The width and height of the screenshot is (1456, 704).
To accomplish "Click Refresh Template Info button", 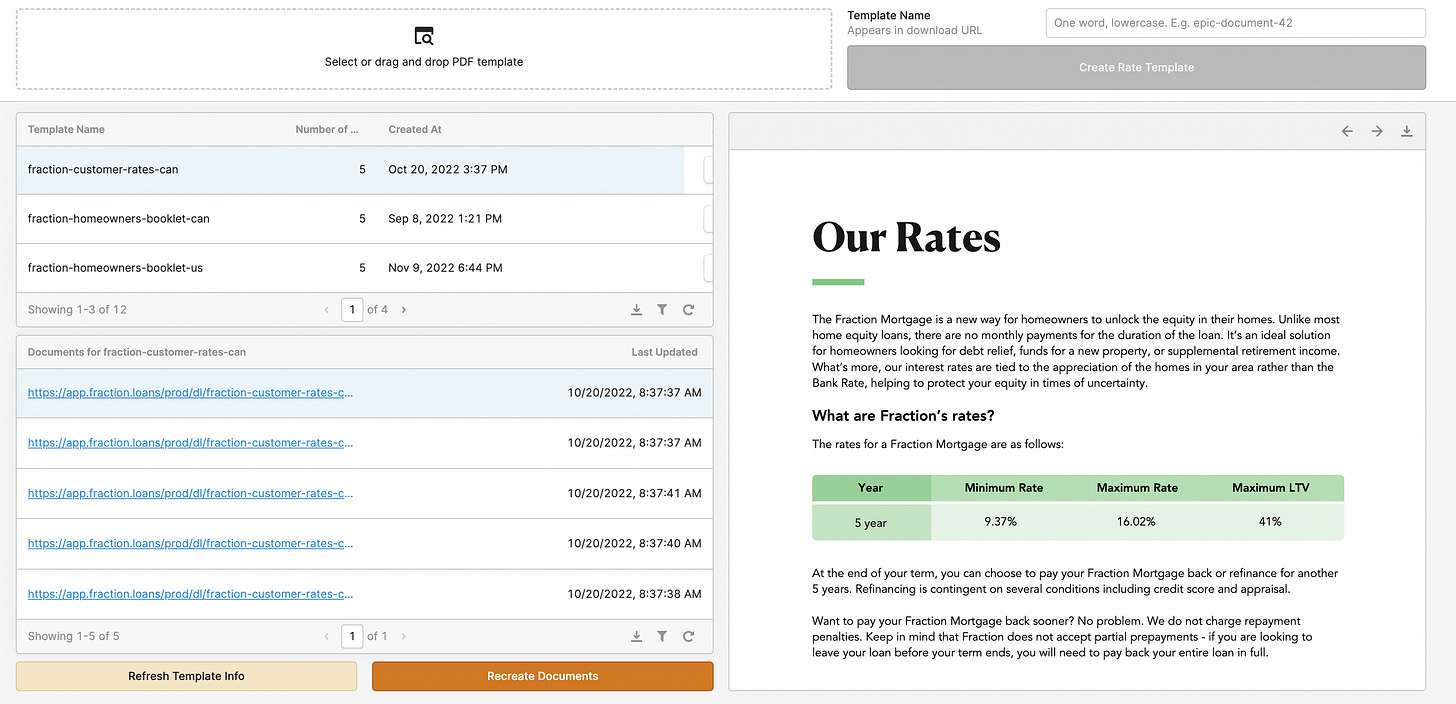I will tap(186, 676).
